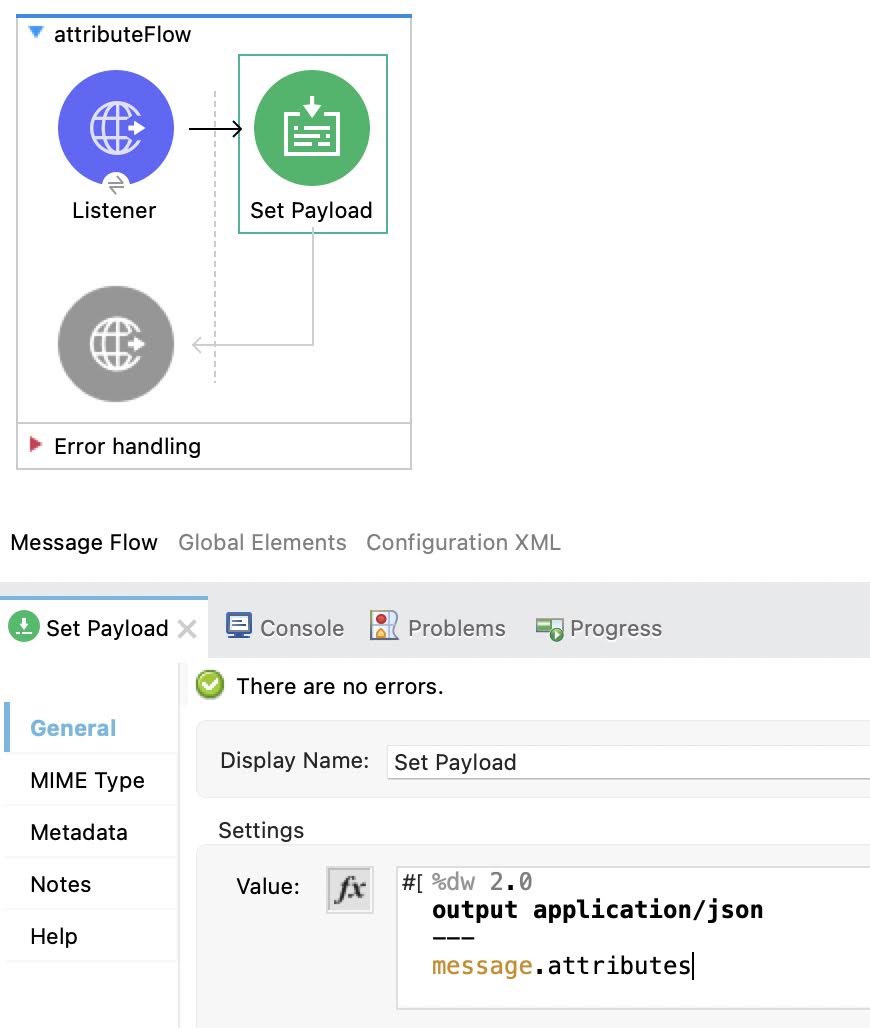Viewport: 870px width, 1028px height.
Task: Open the Console tab
Action: coord(285,628)
